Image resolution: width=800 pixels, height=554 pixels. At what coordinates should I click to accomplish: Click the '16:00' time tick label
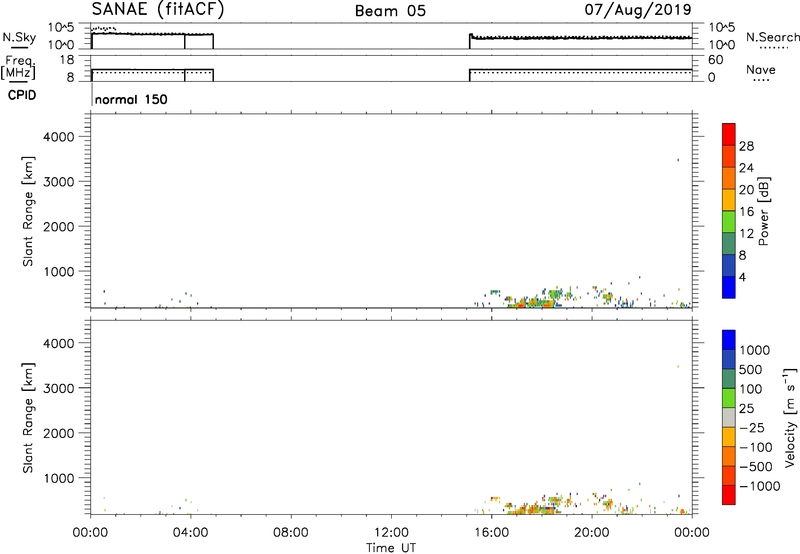click(x=491, y=533)
